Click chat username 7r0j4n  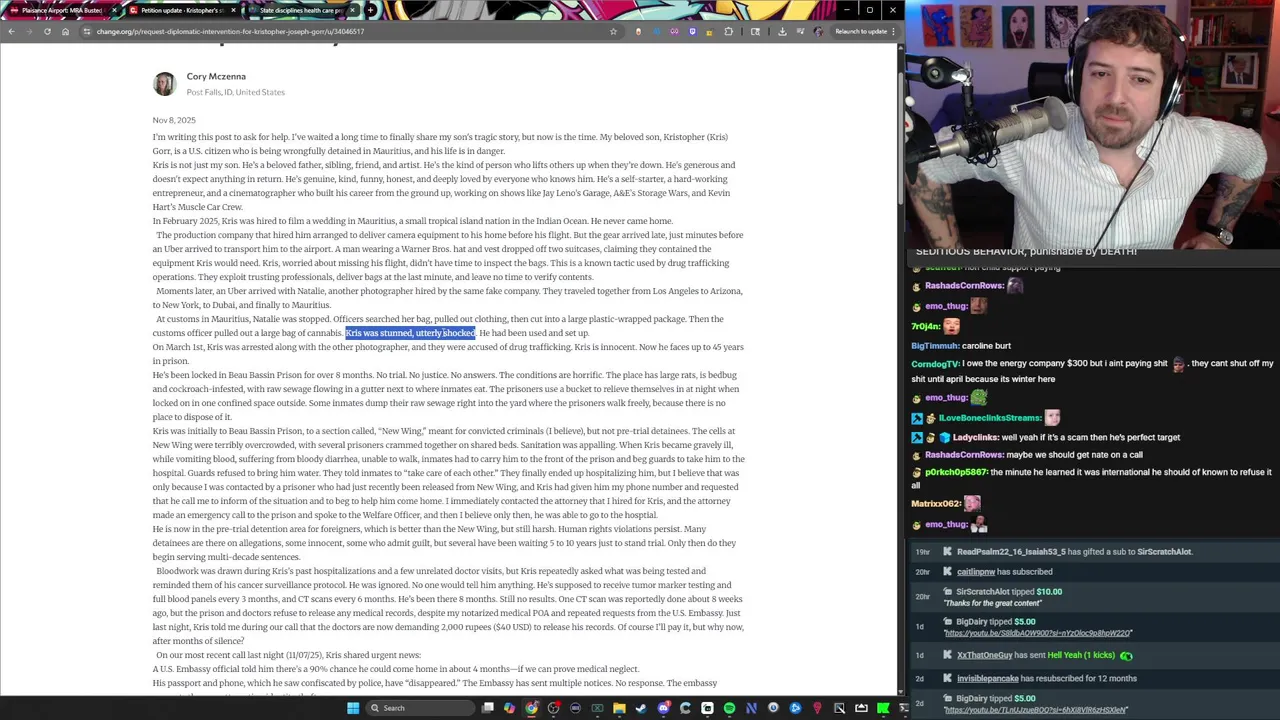coord(926,326)
